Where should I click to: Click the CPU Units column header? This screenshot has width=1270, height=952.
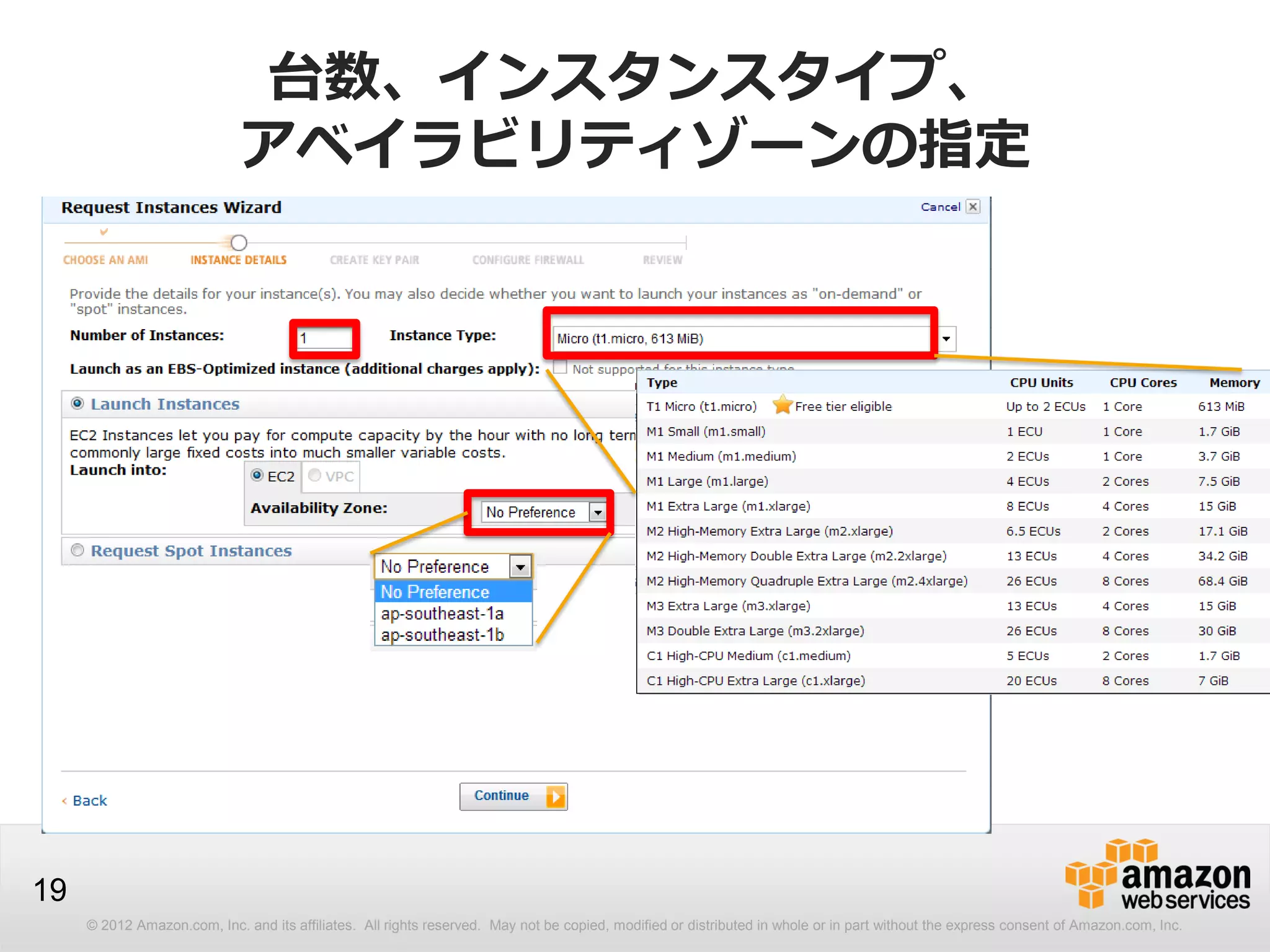(1041, 382)
